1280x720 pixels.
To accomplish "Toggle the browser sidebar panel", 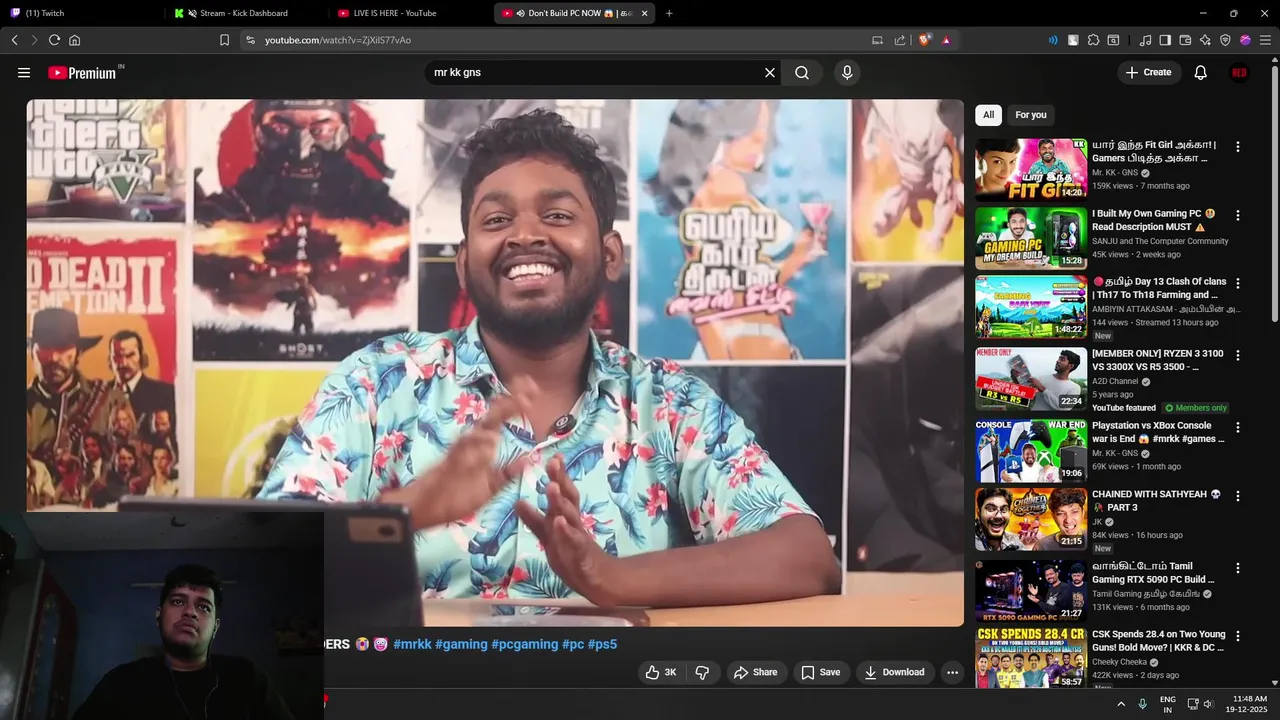I will pos(1165,40).
